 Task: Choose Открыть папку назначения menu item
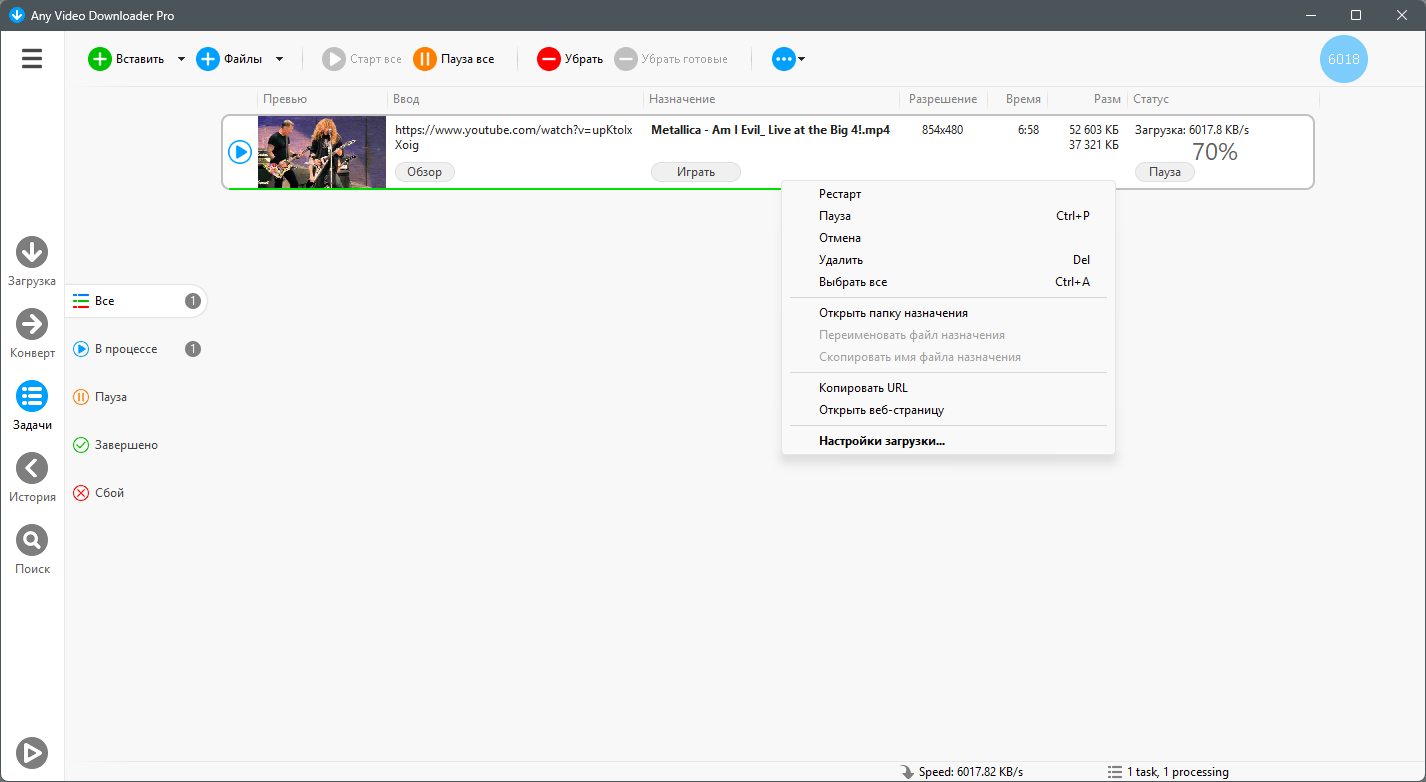click(x=948, y=313)
